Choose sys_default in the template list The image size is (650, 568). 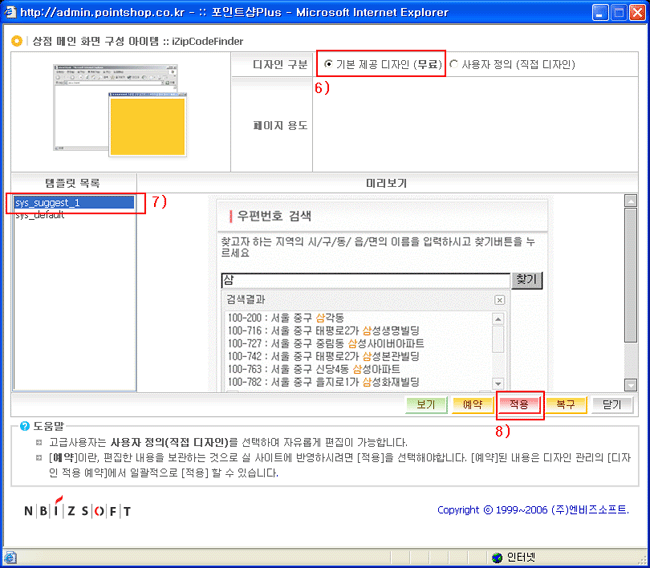(40, 215)
